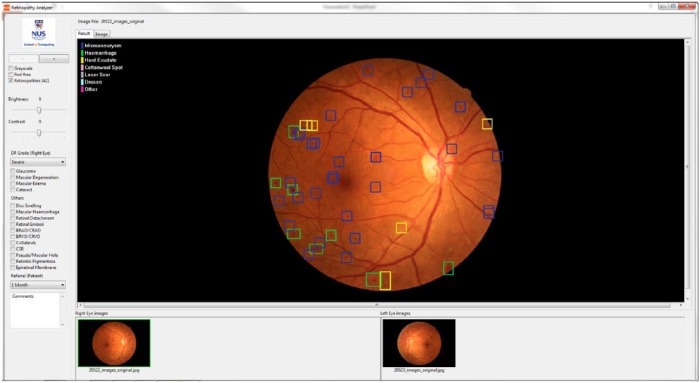The image size is (700, 383).
Task: Click inside the Comments text box
Action: [x=35, y=310]
